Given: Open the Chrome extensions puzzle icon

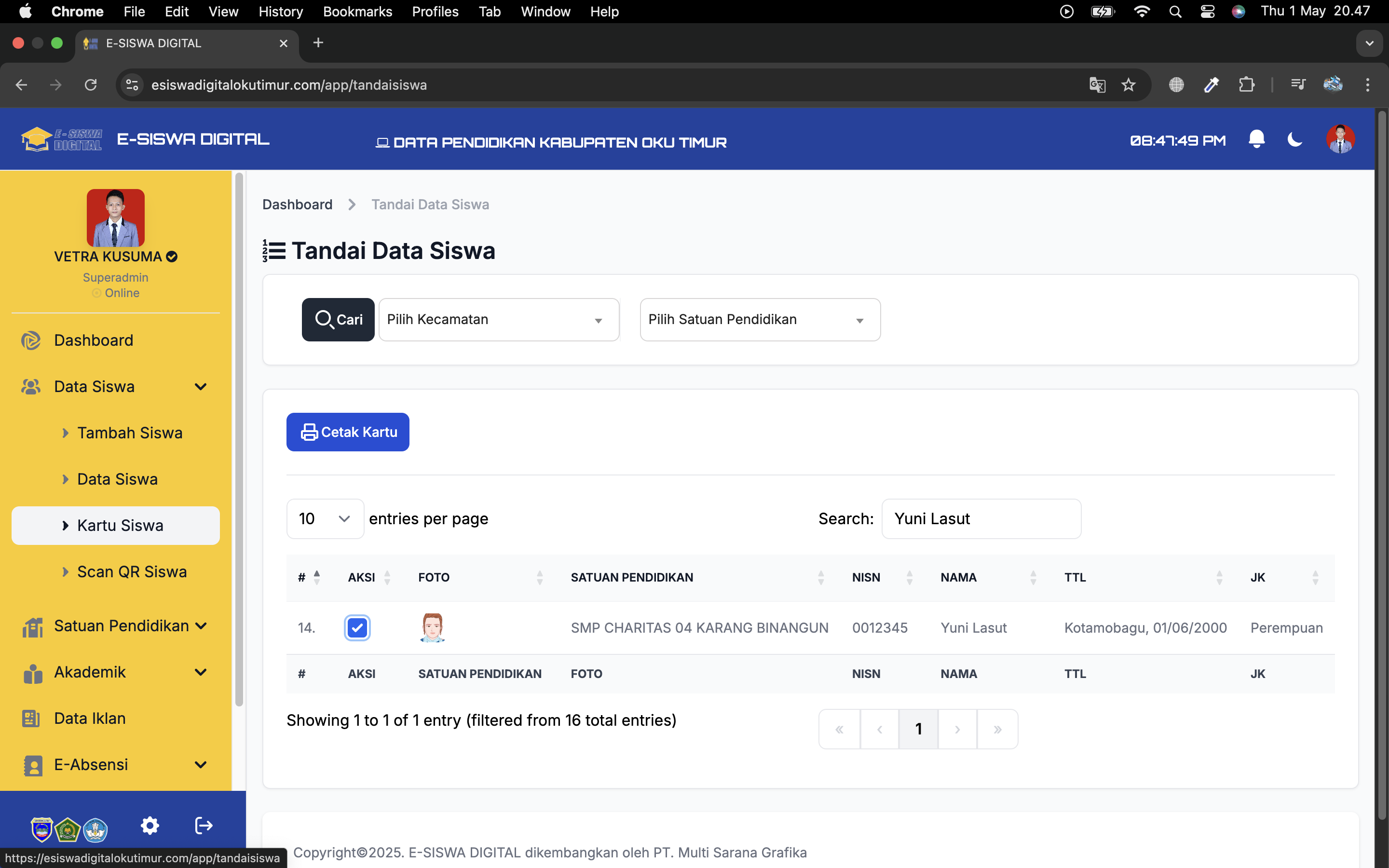Looking at the screenshot, I should pos(1246,85).
